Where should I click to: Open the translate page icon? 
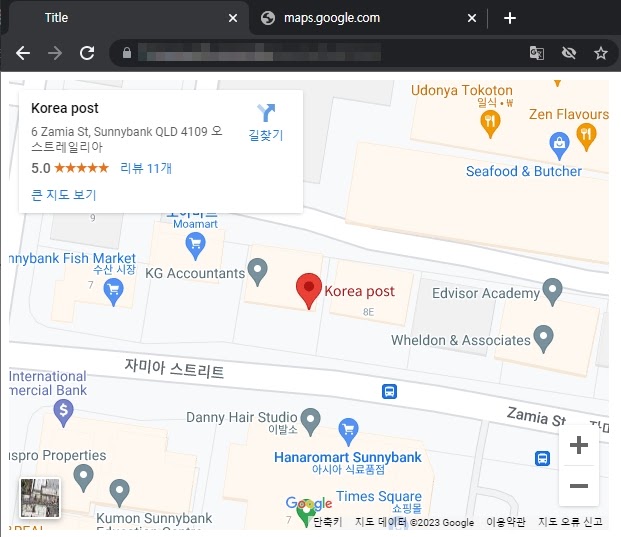[537, 53]
